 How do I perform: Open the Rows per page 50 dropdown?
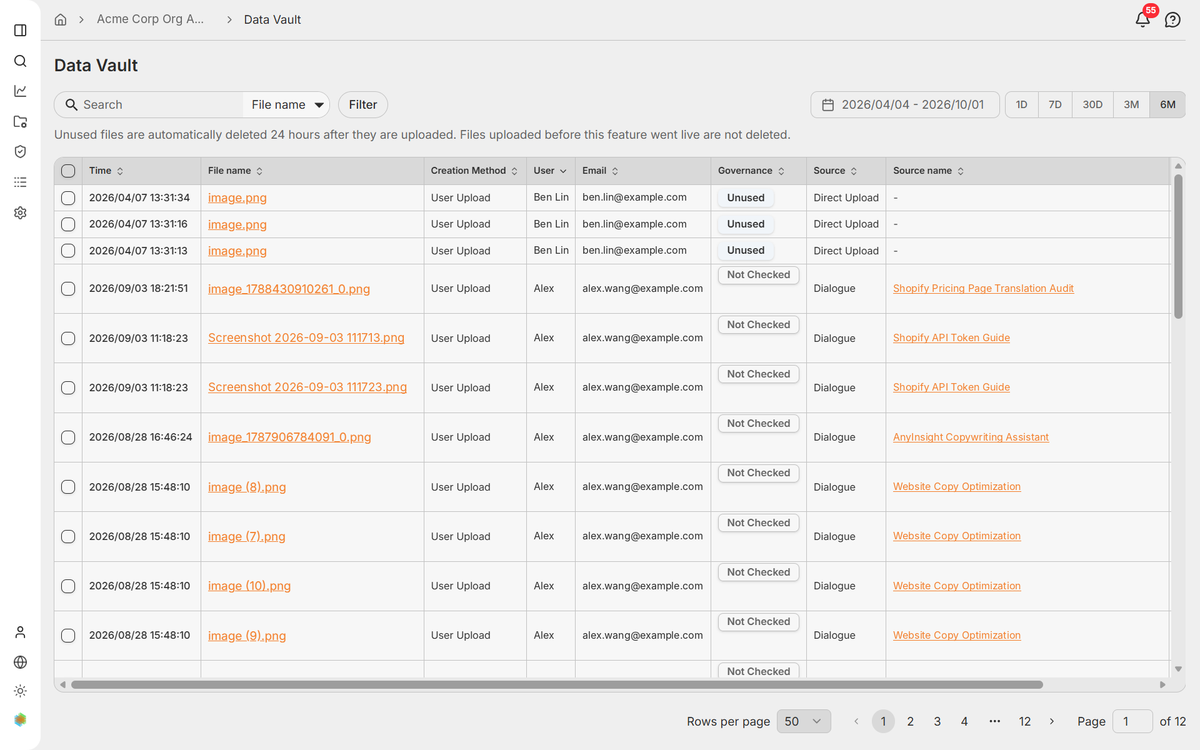[x=804, y=721]
